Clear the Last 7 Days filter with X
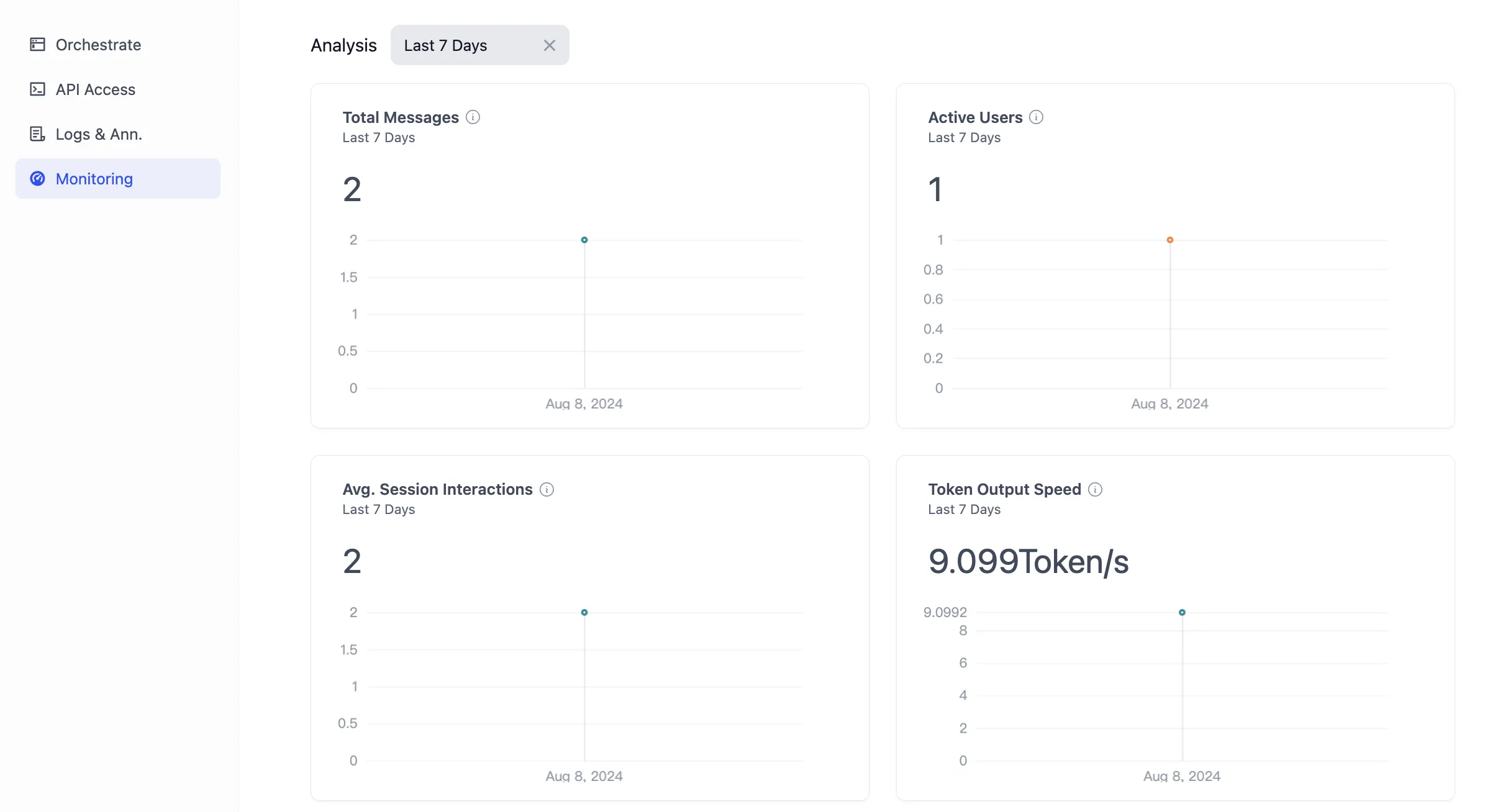The height and width of the screenshot is (812, 1498). pyautogui.click(x=549, y=45)
